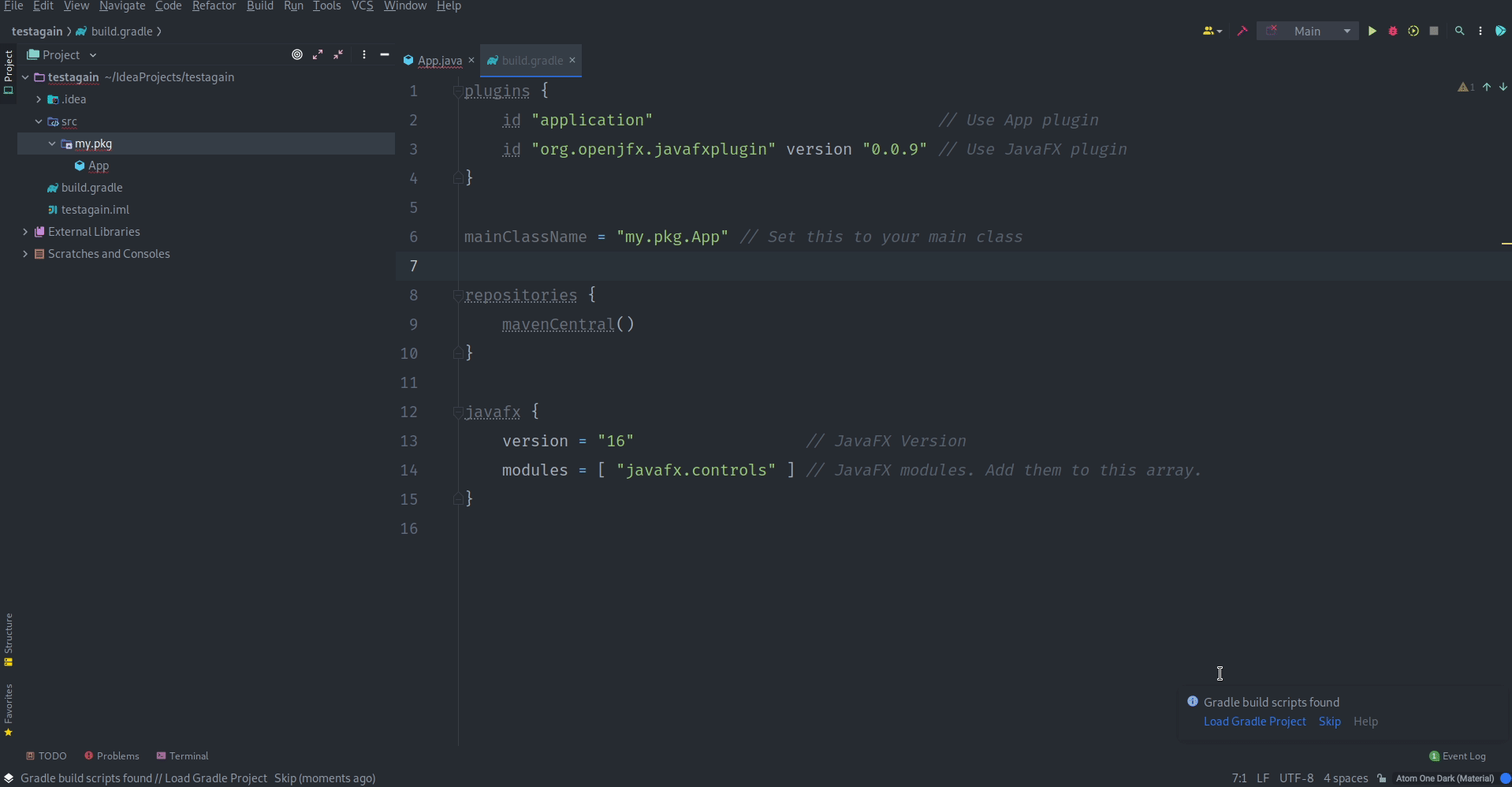Open the Project sidebar stripe button
This screenshot has width=1512, height=787.
pos(9,73)
